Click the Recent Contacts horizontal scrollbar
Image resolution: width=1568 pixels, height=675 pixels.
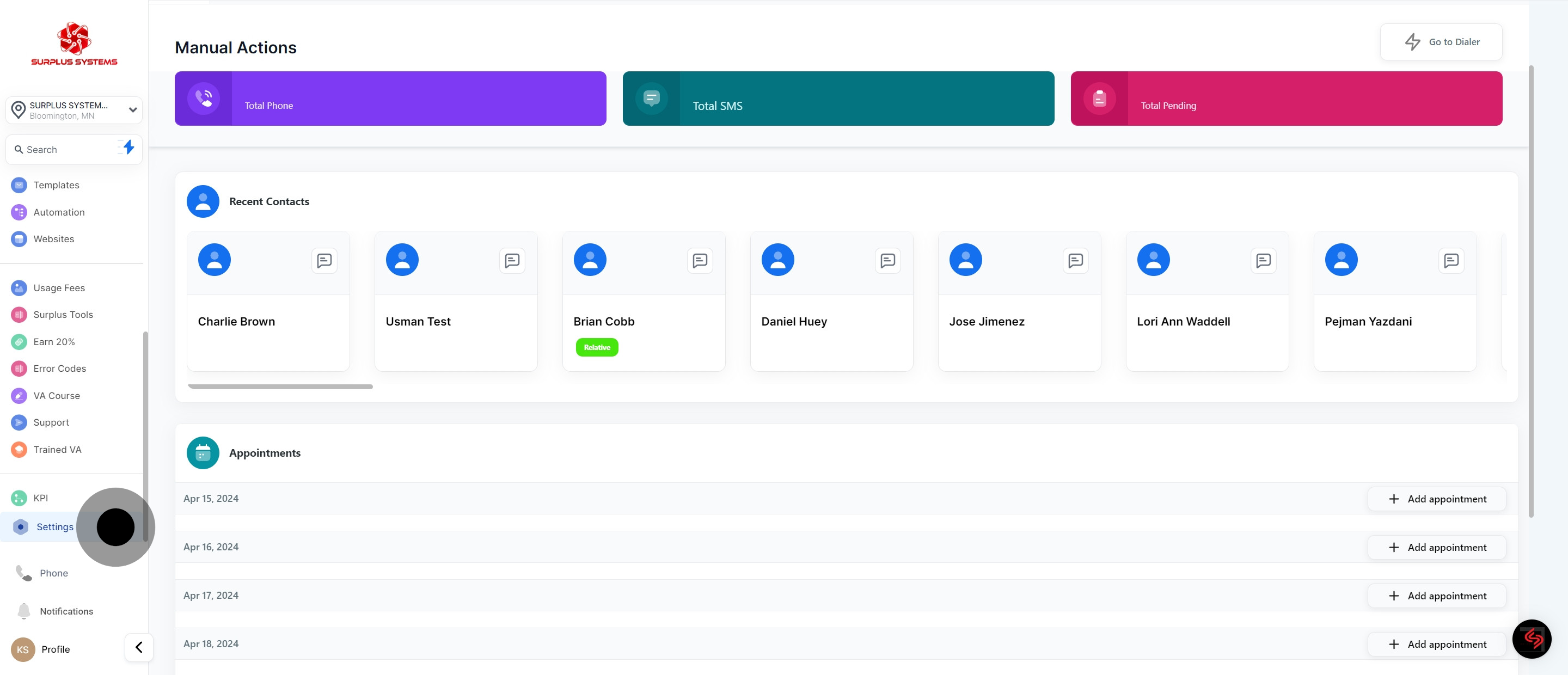[280, 386]
